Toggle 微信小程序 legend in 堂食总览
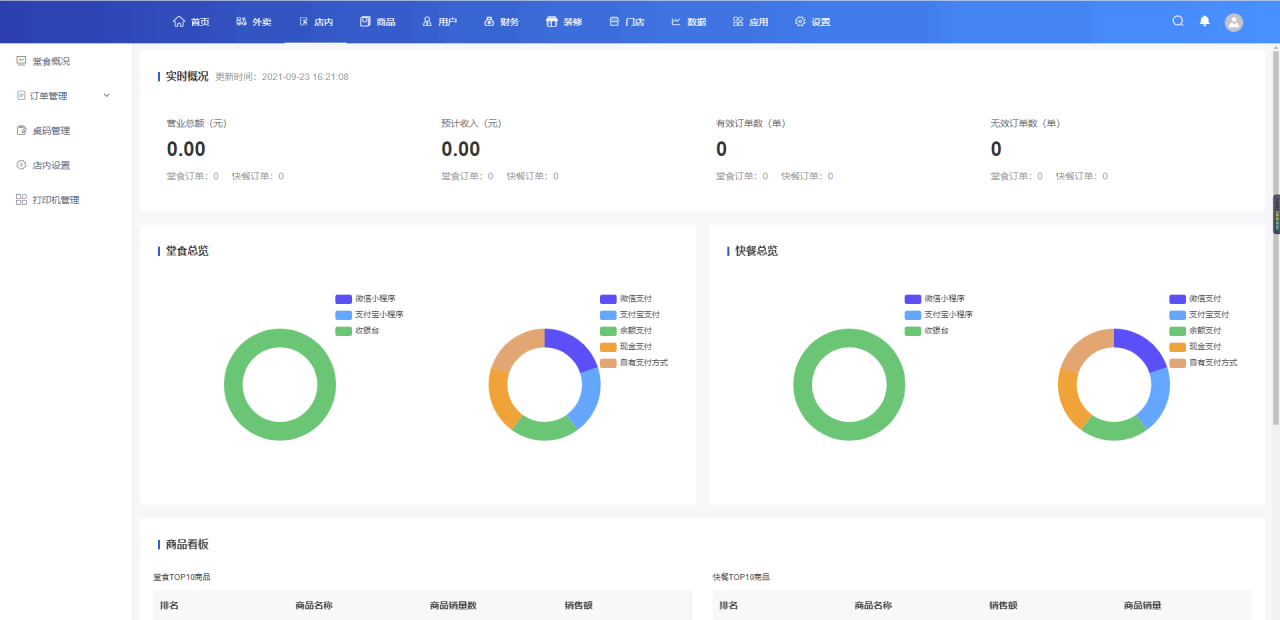Image resolution: width=1280 pixels, height=620 pixels. point(343,299)
